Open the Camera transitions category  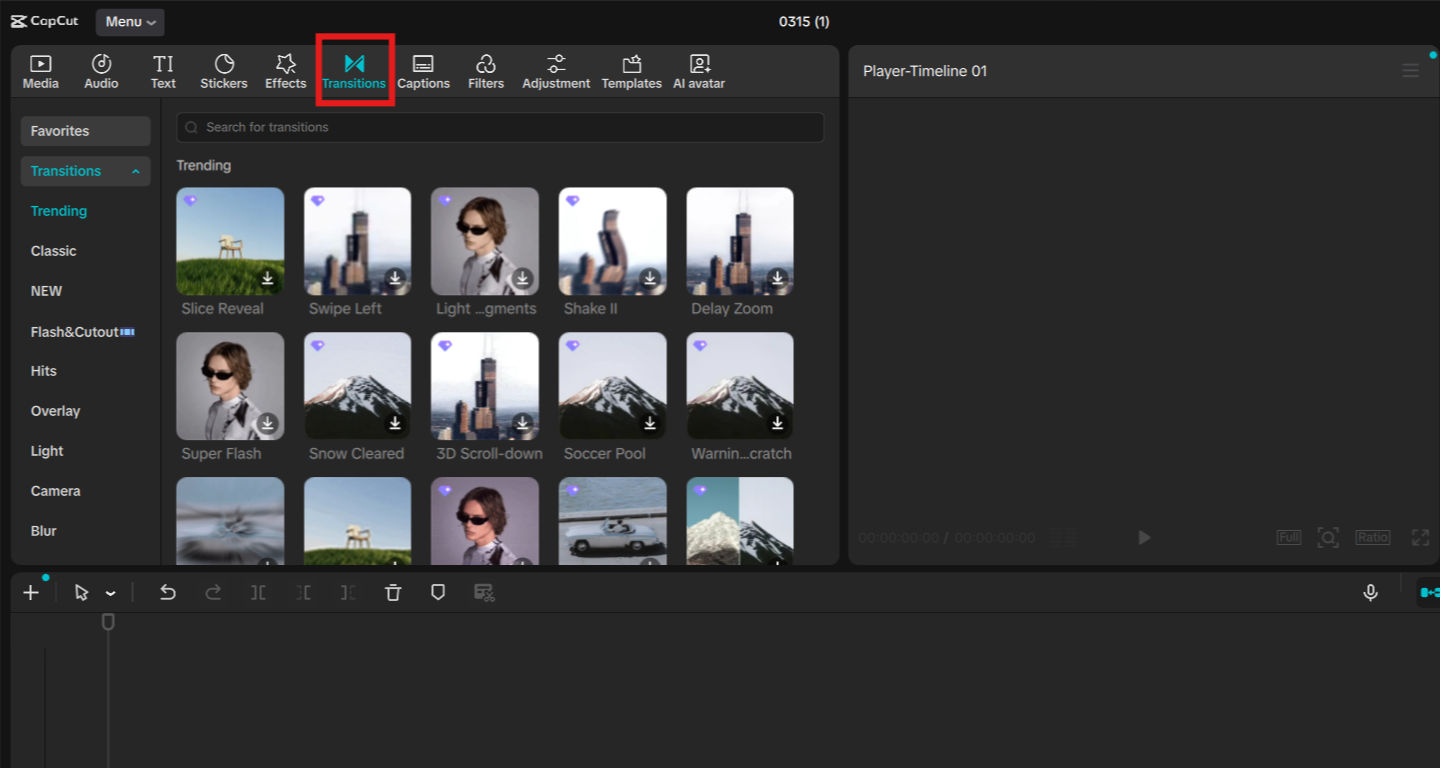(55, 491)
